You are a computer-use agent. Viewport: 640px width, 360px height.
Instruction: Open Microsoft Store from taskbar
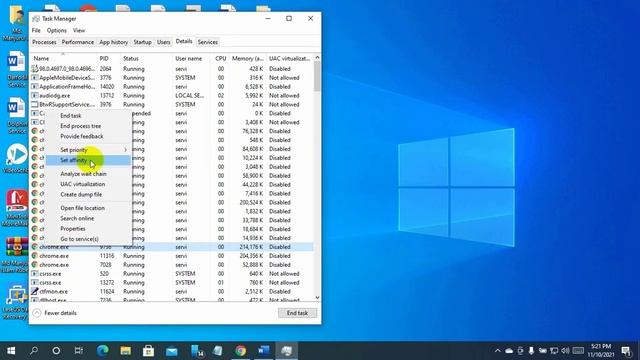pyautogui.click(x=149, y=351)
